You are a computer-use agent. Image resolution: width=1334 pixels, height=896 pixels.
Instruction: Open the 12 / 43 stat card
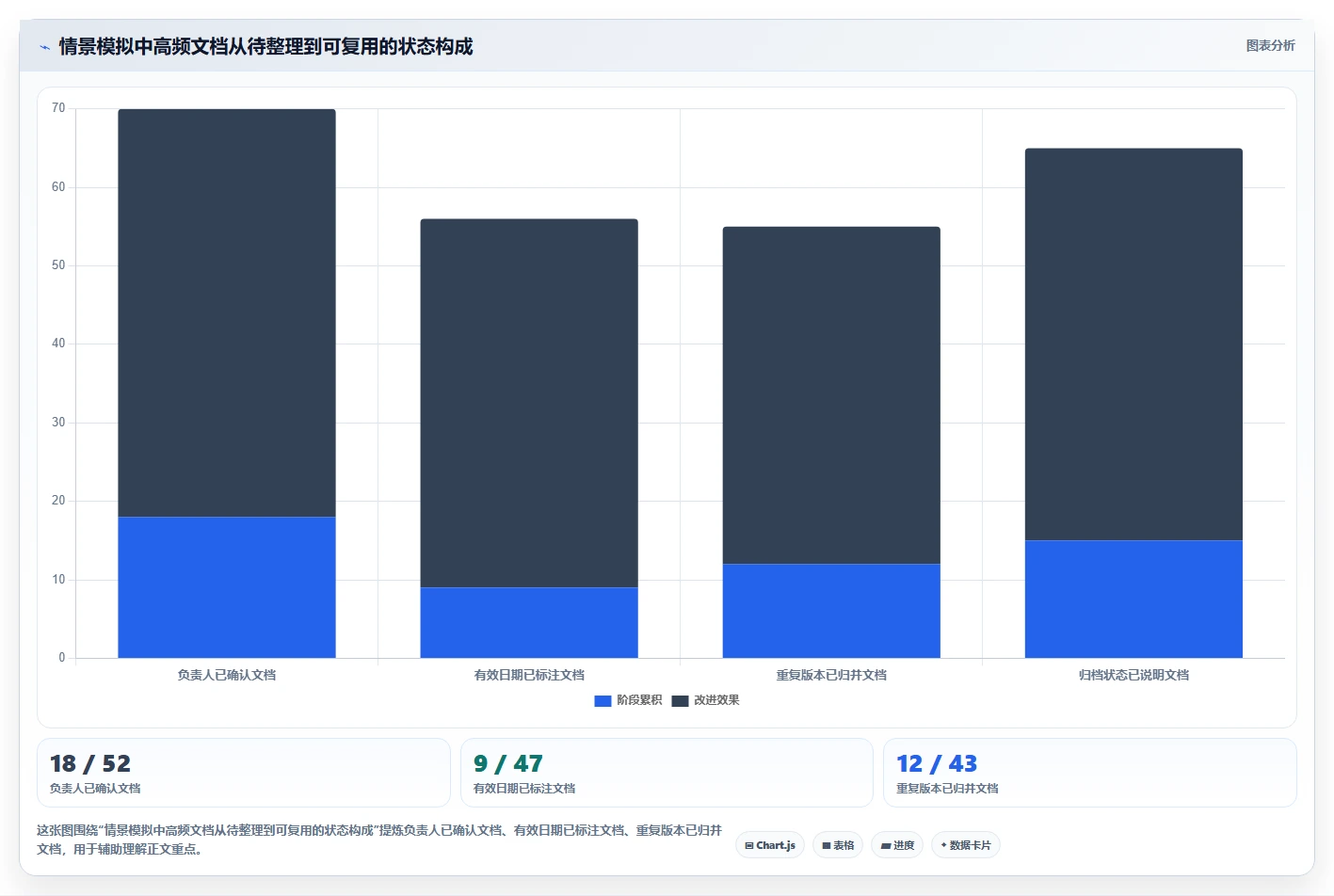click(1090, 773)
